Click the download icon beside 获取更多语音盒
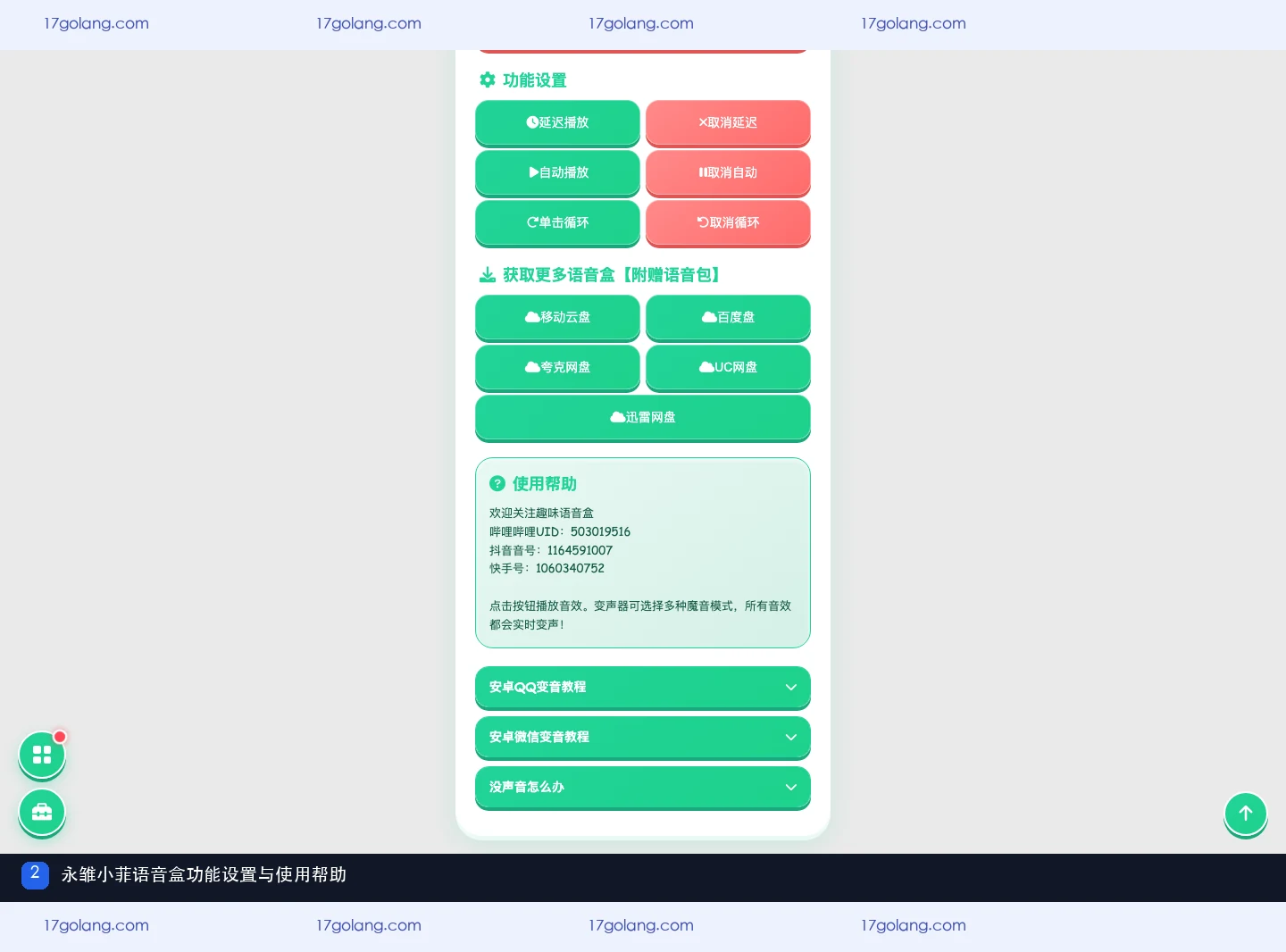1286x952 pixels. [x=488, y=274]
